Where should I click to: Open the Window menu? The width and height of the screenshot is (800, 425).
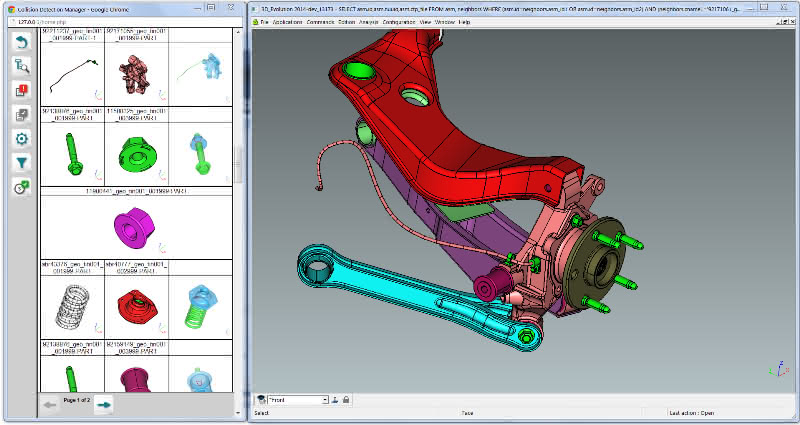click(445, 22)
